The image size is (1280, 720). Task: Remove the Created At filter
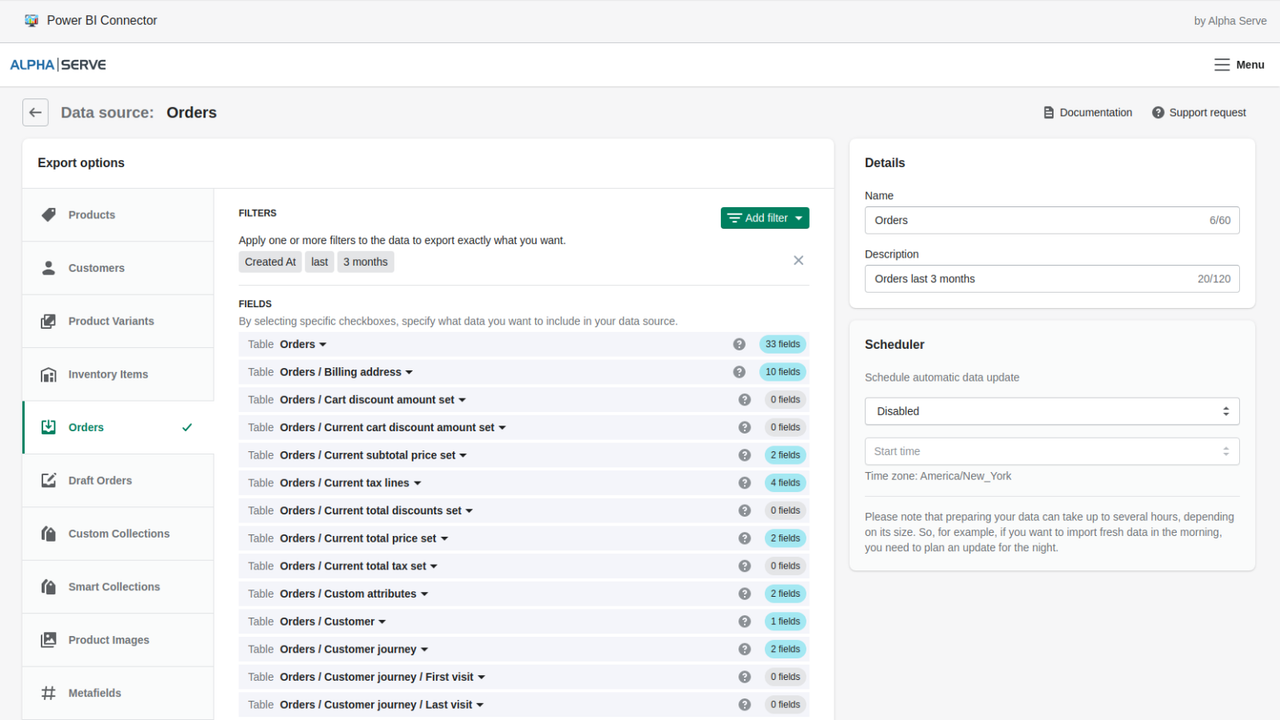[798, 261]
